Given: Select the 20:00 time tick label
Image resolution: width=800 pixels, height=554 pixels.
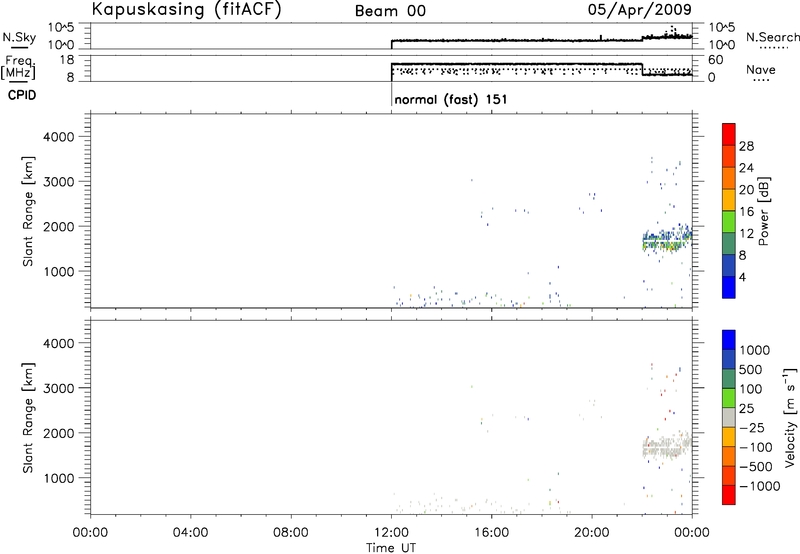Looking at the screenshot, I should tap(592, 533).
